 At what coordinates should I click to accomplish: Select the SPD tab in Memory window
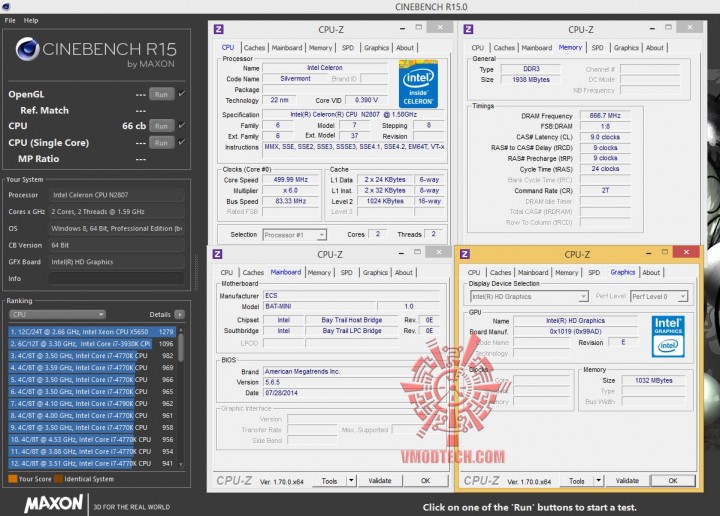tap(597, 48)
